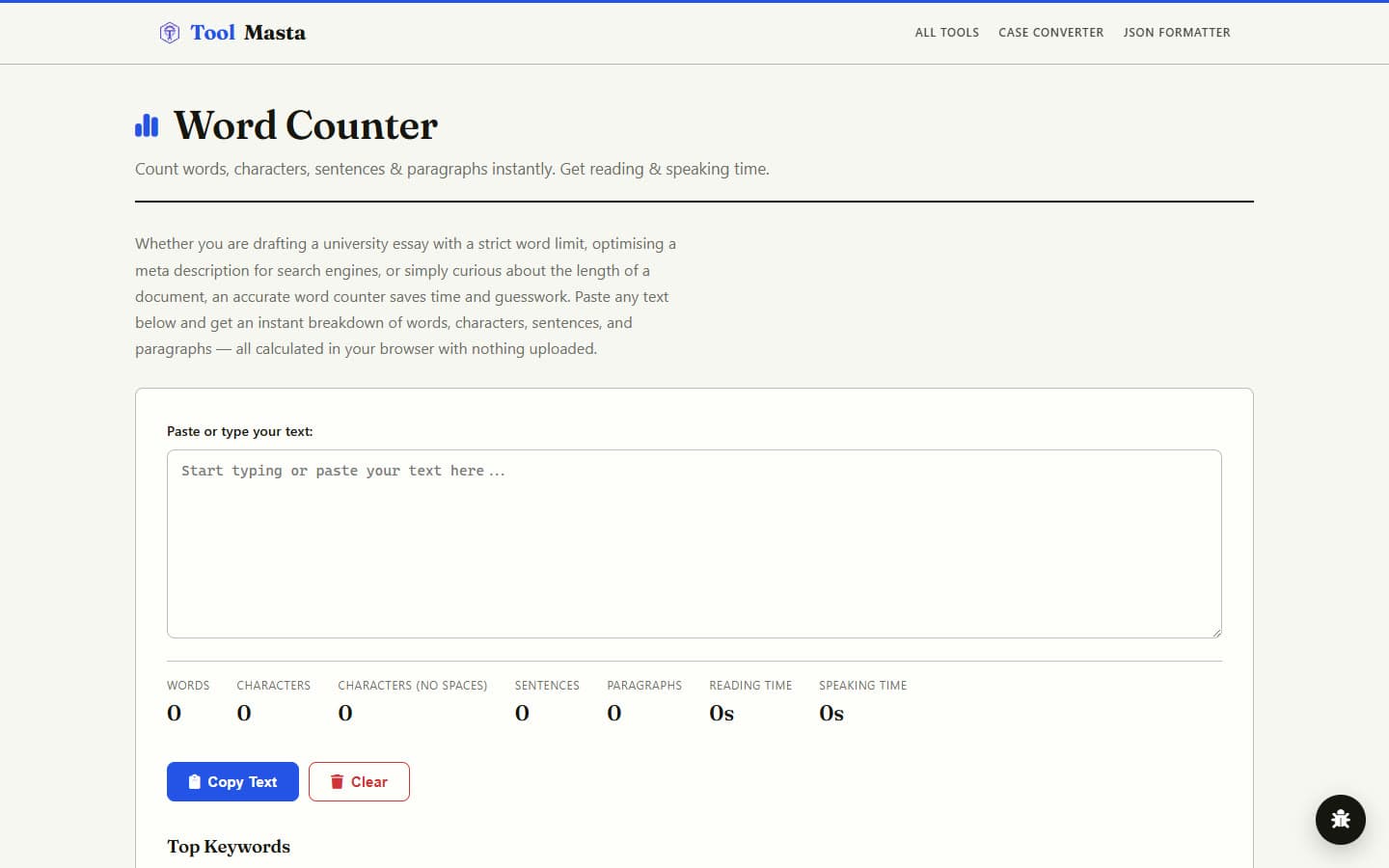Click the subtitle 'Count words, characters, sentences'
1389x868 pixels.
[452, 169]
